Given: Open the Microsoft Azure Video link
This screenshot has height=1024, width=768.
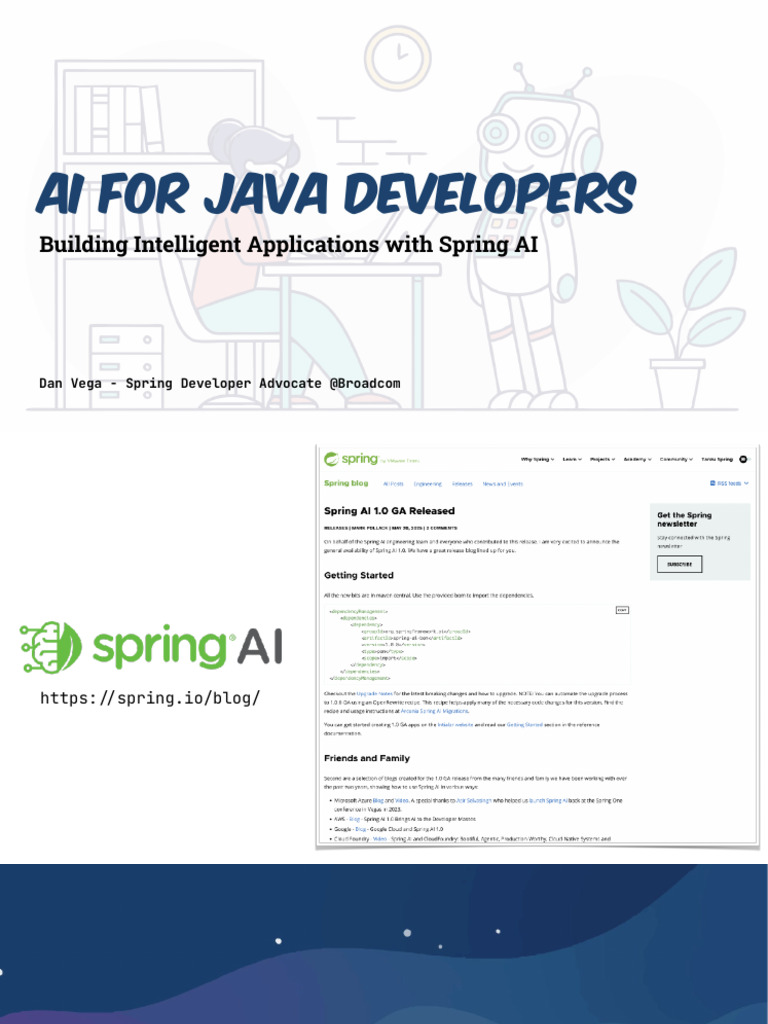Looking at the screenshot, I should tap(402, 800).
